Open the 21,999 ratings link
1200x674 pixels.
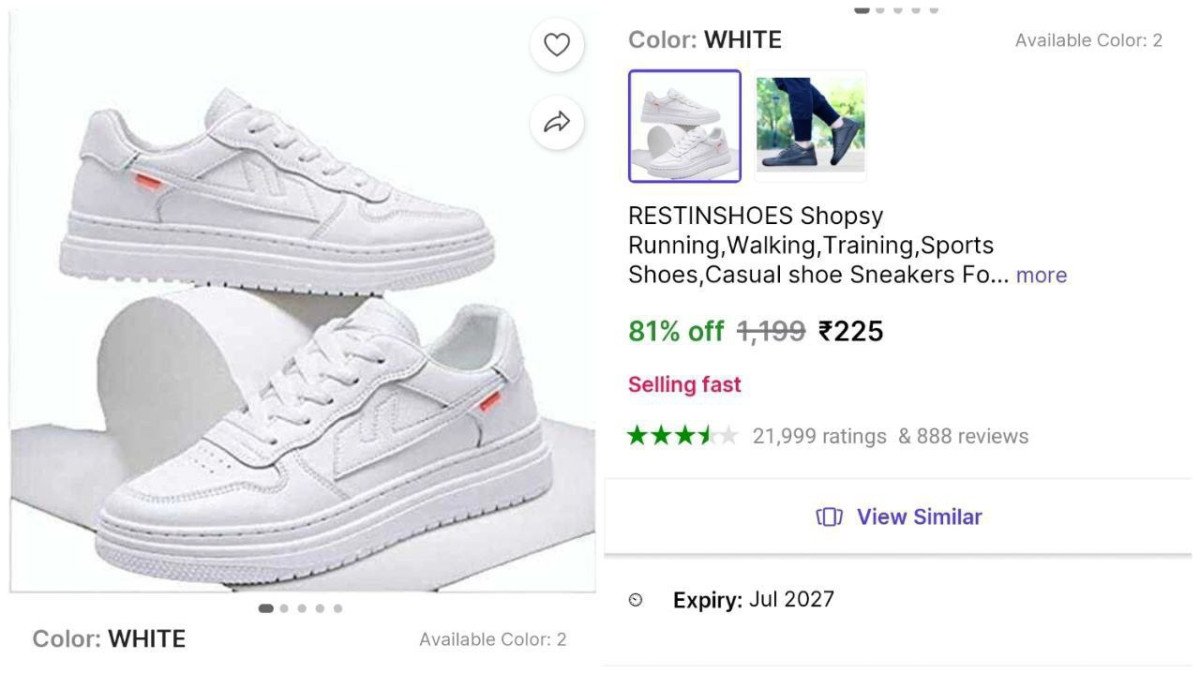click(x=819, y=436)
